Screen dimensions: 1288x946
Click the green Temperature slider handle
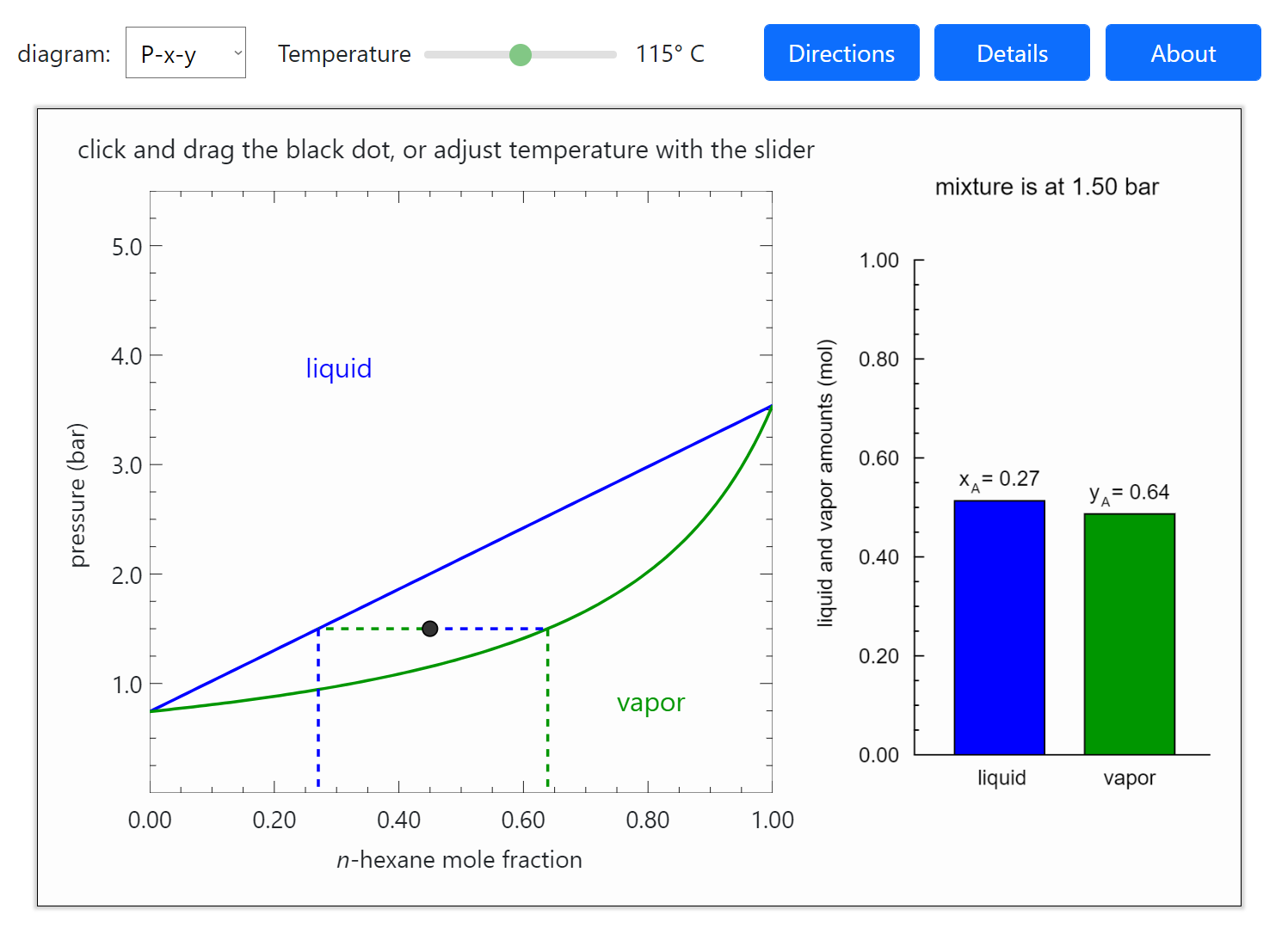521,55
